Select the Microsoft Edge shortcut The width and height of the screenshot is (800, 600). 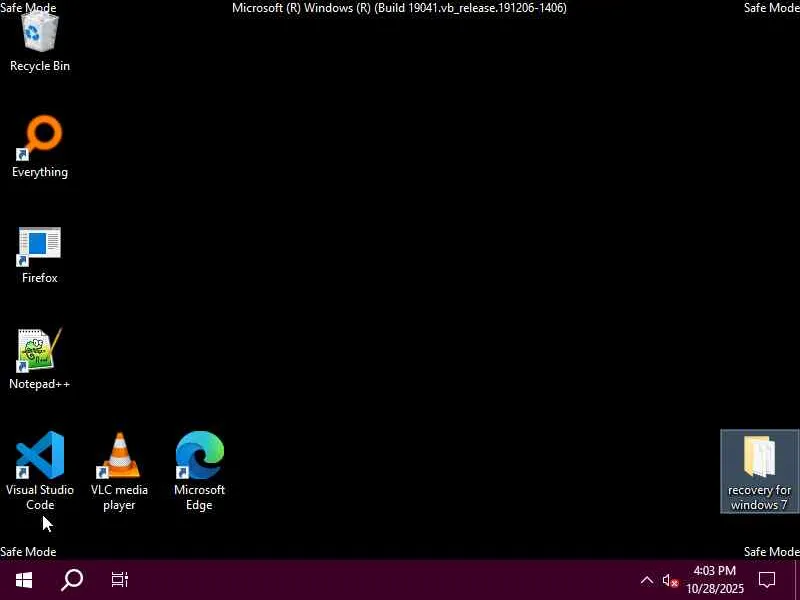coord(199,470)
